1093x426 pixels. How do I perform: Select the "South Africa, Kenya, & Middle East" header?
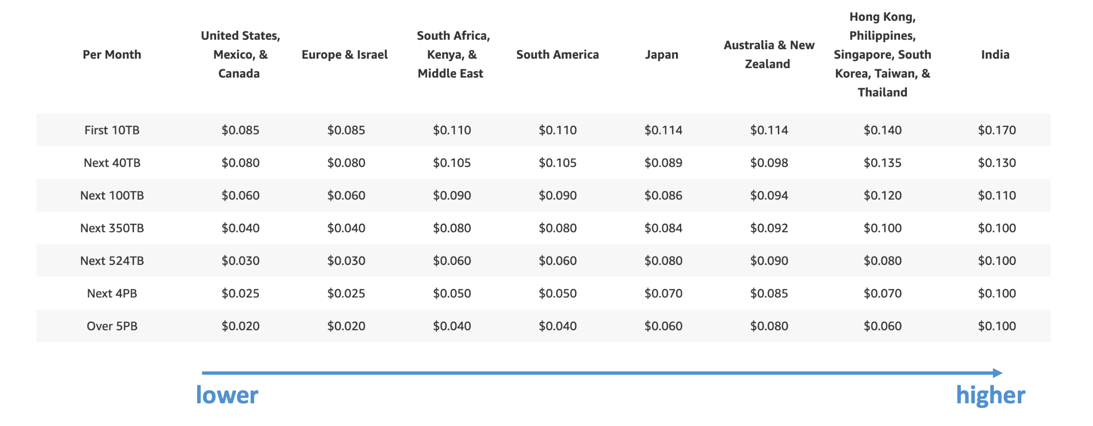(x=453, y=55)
